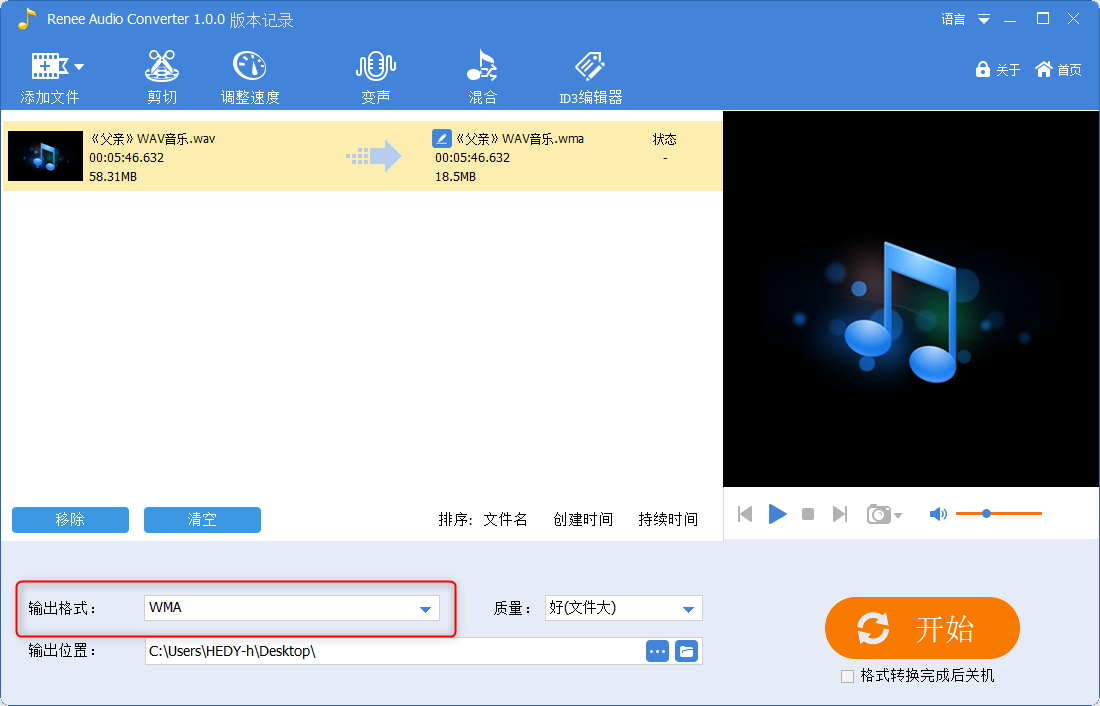1100x706 pixels.
Task: Enable 格式转换完成后关机 checkbox
Action: point(847,676)
